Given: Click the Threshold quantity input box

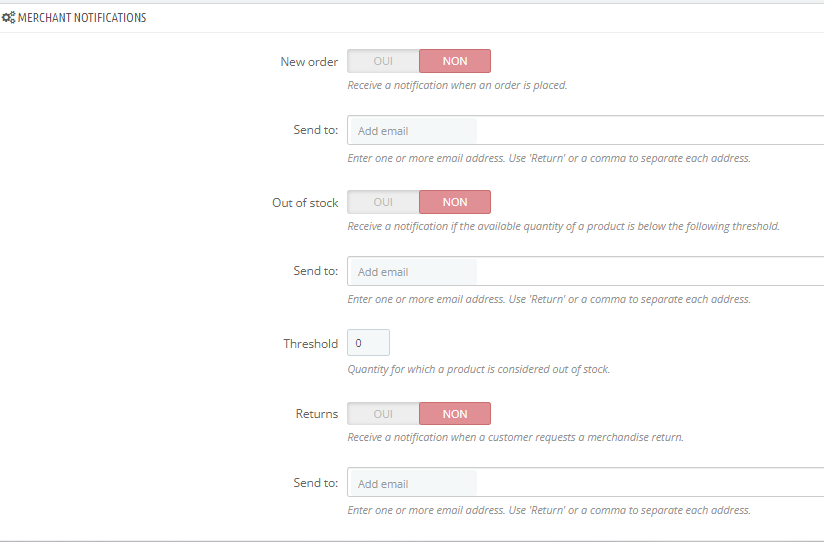Looking at the screenshot, I should pyautogui.click(x=368, y=343).
